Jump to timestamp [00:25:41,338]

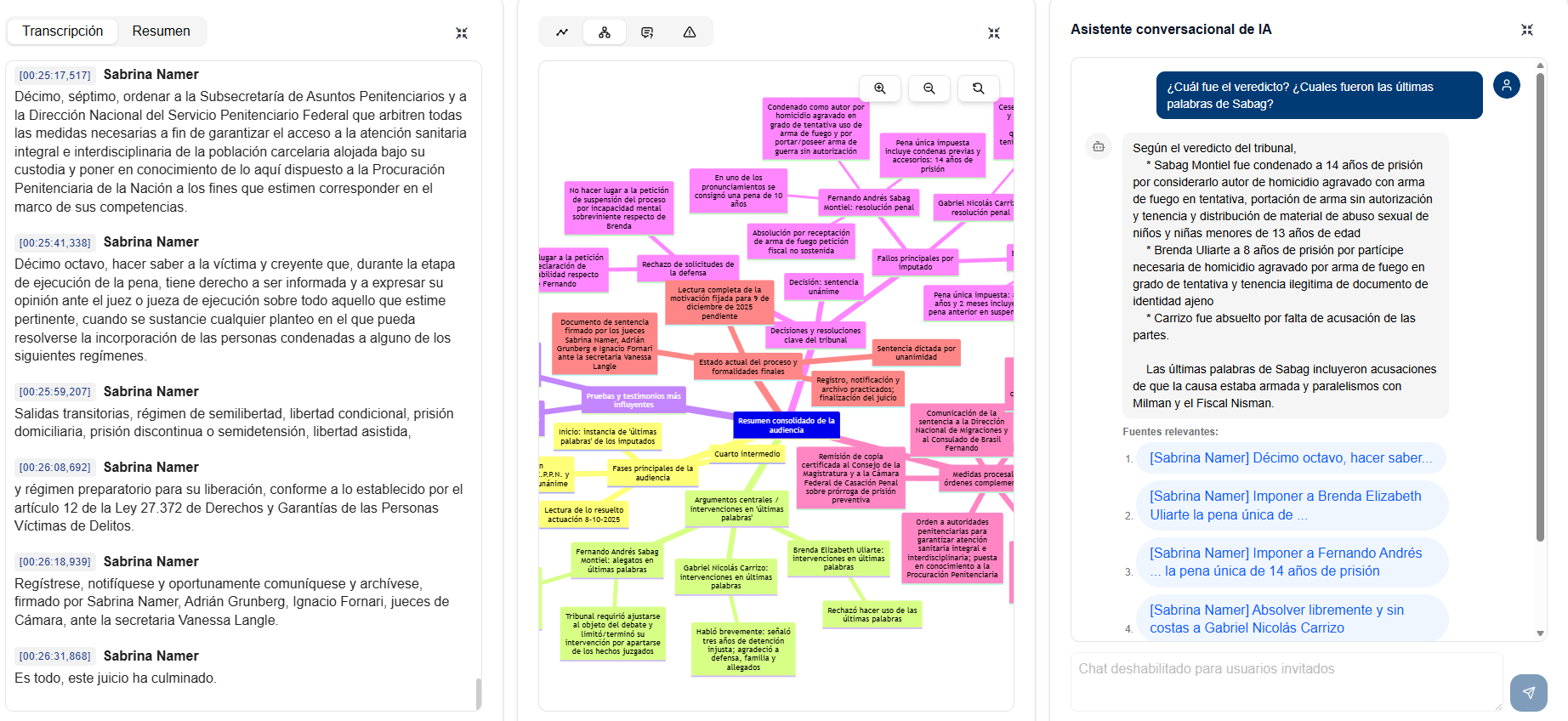(55, 243)
